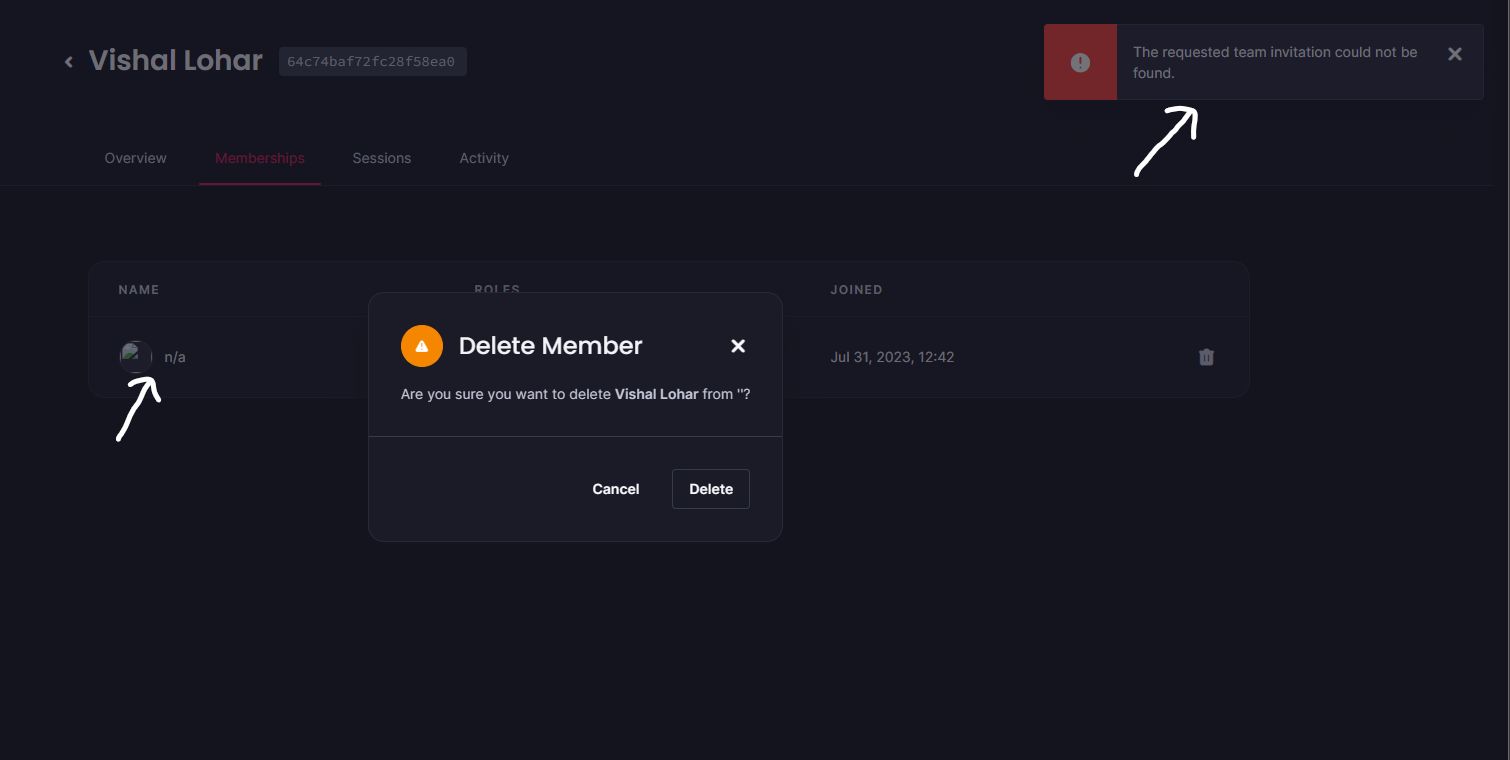1510x760 pixels.
Task: Close the Delete Member dialog with the X
Action: [738, 346]
